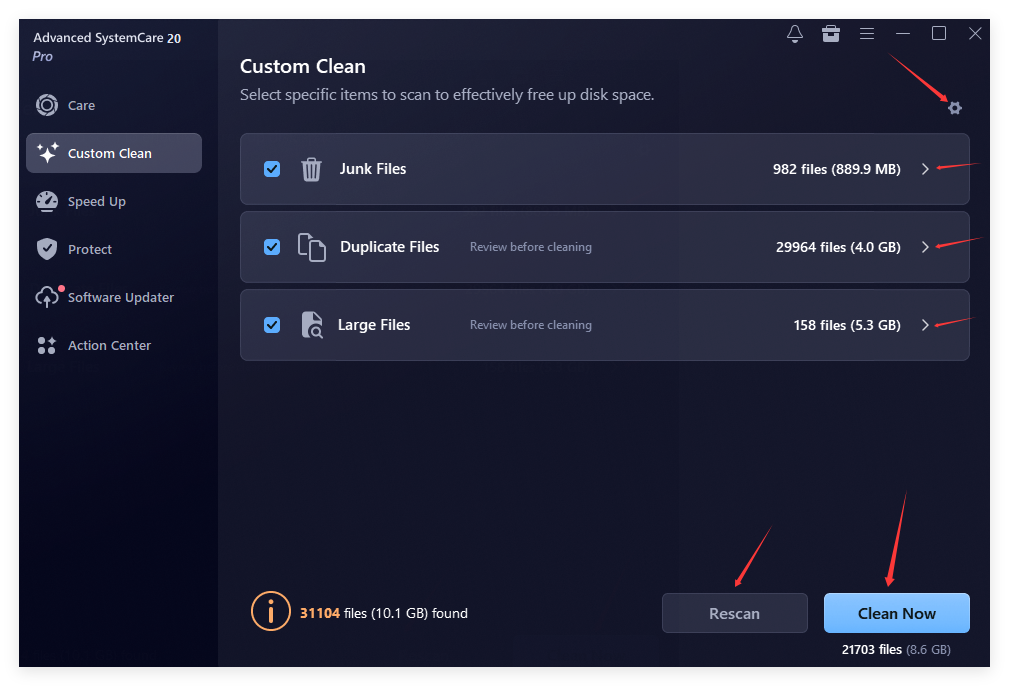Open the Speed Up section
This screenshot has height=686, width=1009.
(x=114, y=201)
